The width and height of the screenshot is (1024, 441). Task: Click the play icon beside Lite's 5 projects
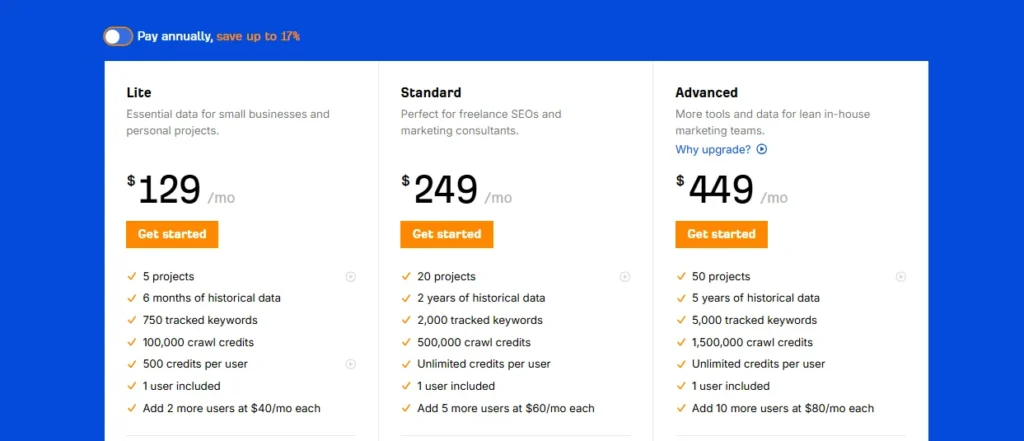click(x=350, y=277)
